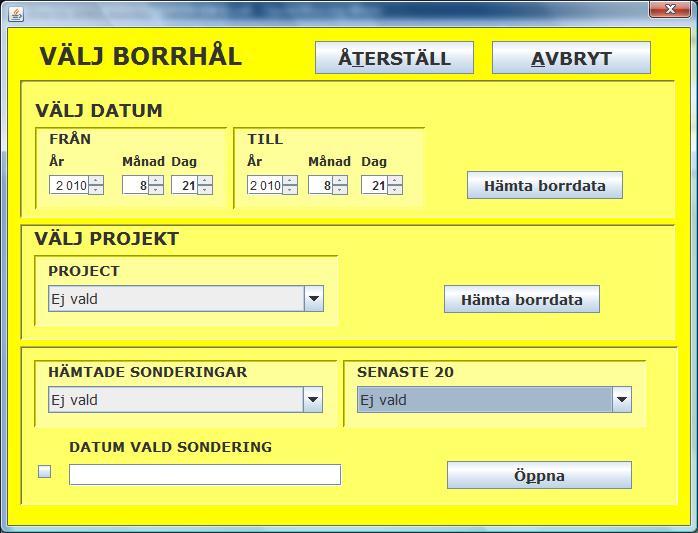Click the Öppna button
The width and height of the screenshot is (698, 533).
point(539,475)
